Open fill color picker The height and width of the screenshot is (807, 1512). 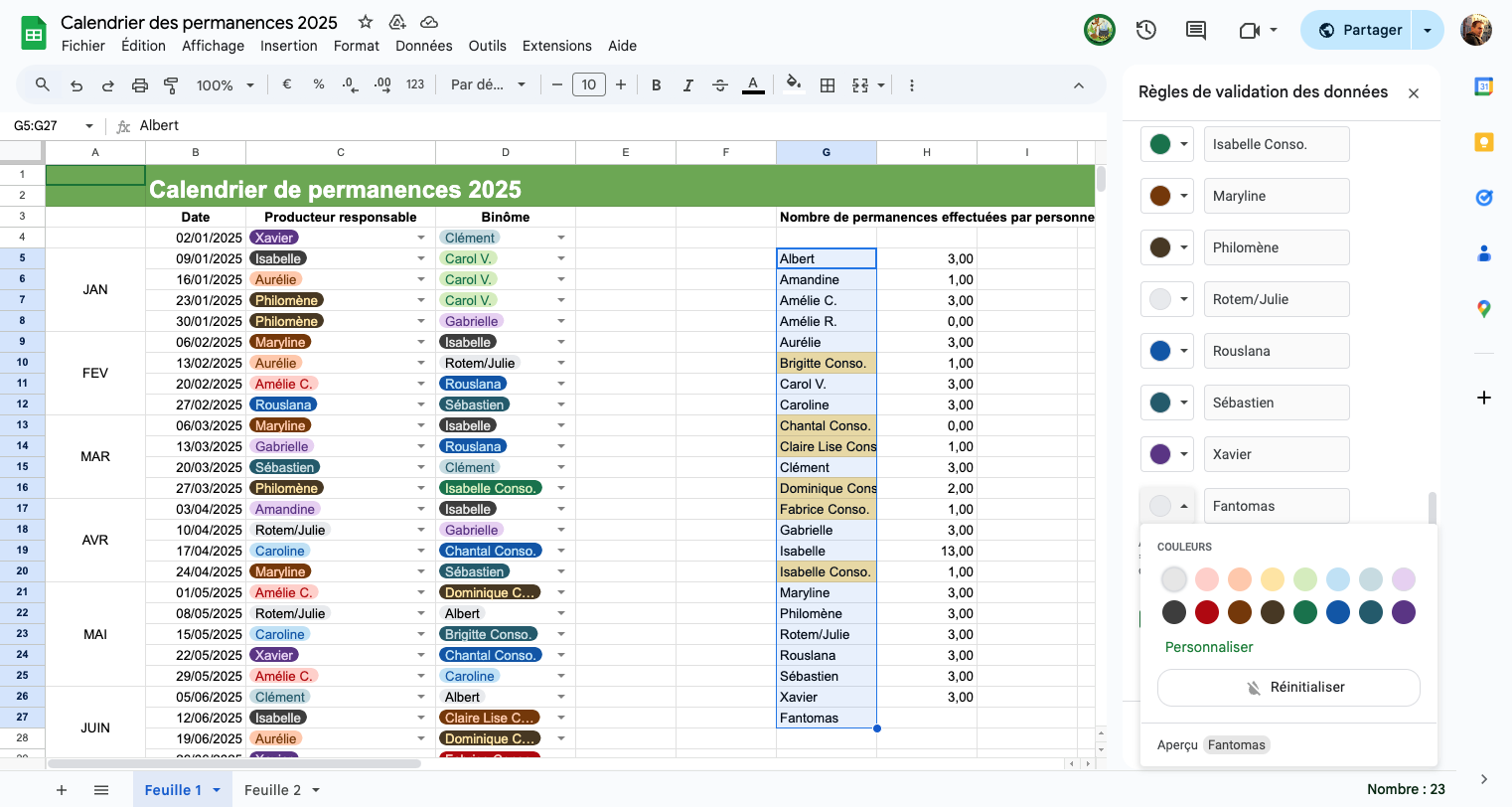pyautogui.click(x=794, y=84)
